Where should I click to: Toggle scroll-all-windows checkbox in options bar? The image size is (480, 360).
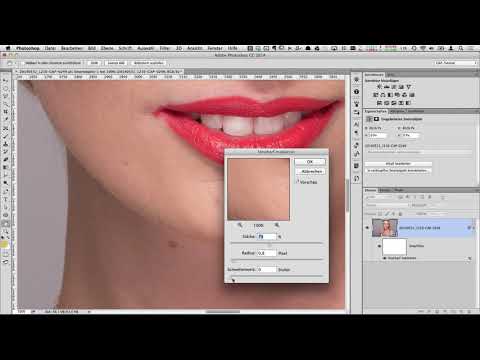click(x=23, y=63)
